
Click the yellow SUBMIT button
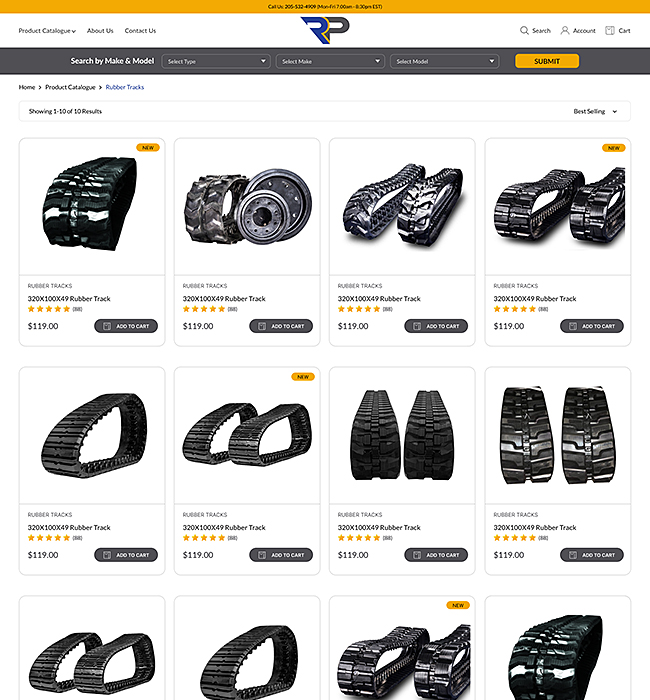click(x=547, y=61)
